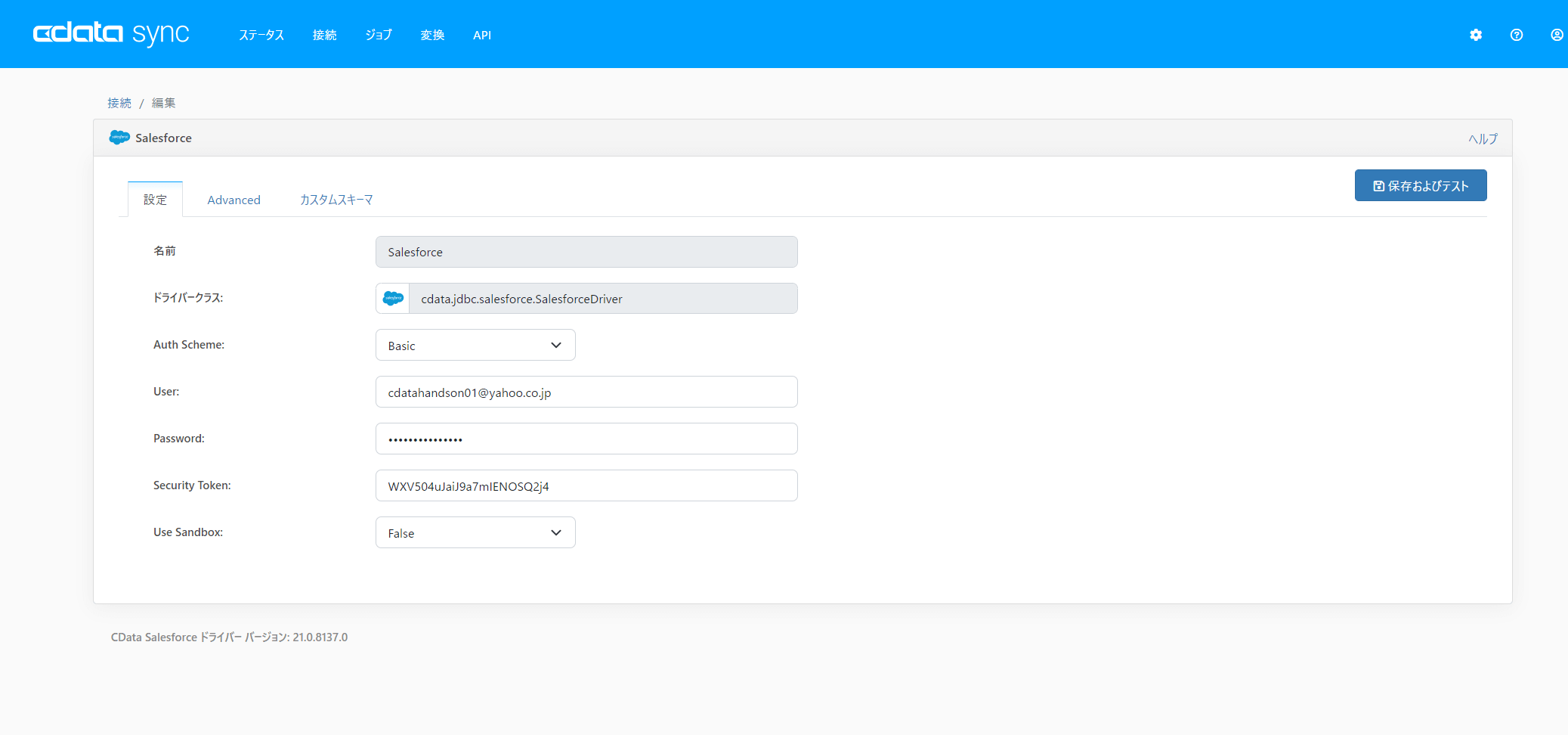Open the 変換 menu item
The image size is (1568, 735).
(432, 36)
